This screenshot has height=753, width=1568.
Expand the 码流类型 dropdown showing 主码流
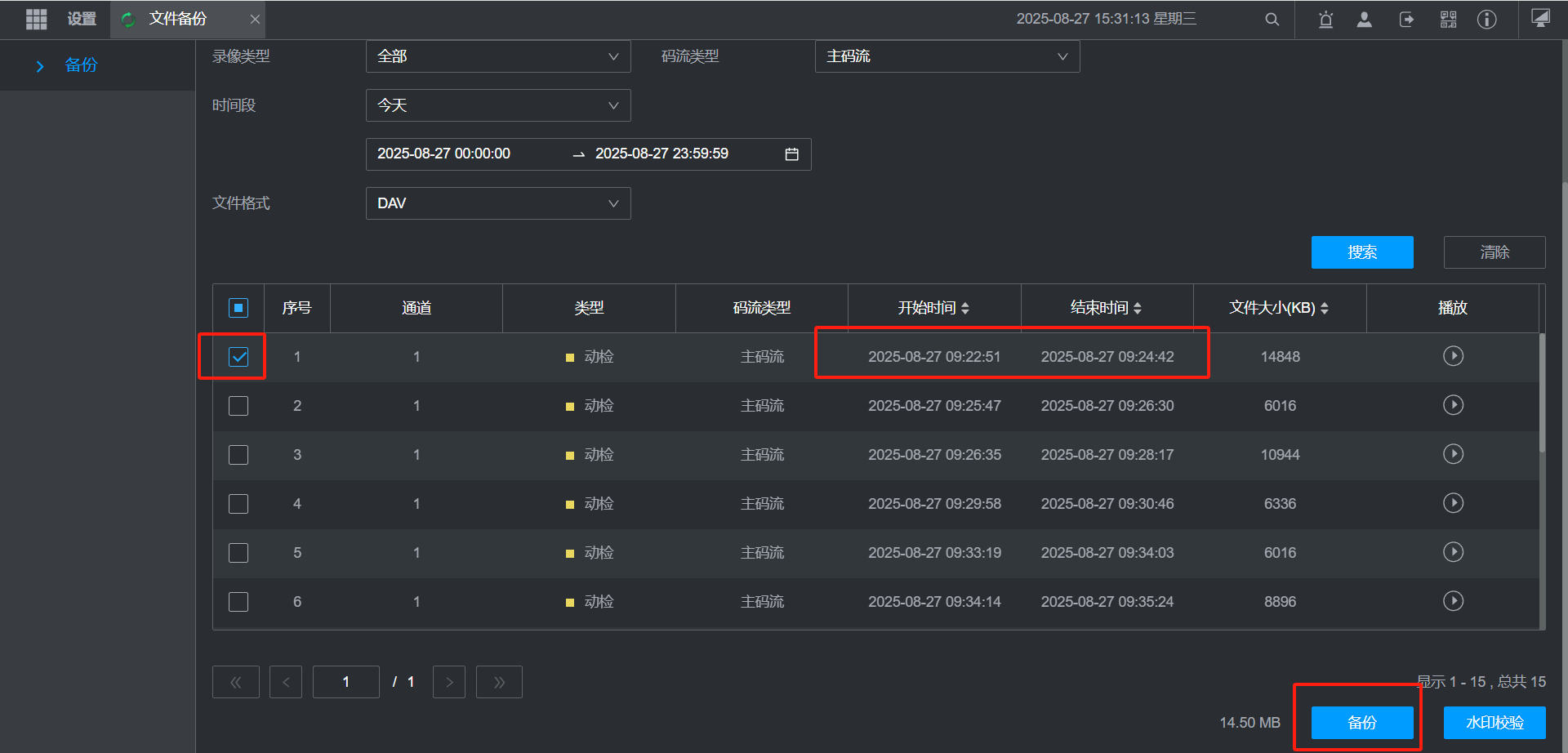tap(947, 56)
